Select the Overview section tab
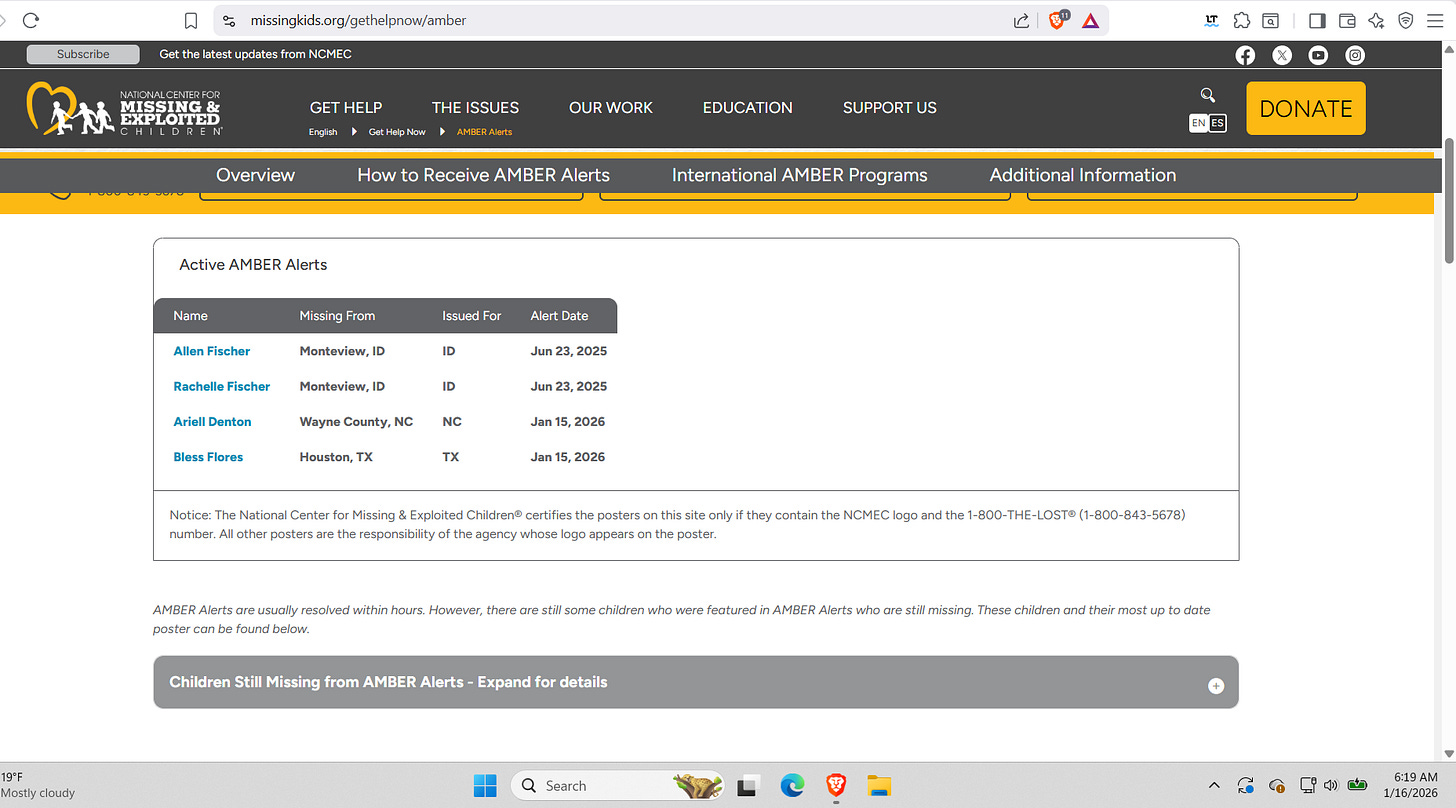Viewport: 1456px width, 808px height. tap(255, 175)
